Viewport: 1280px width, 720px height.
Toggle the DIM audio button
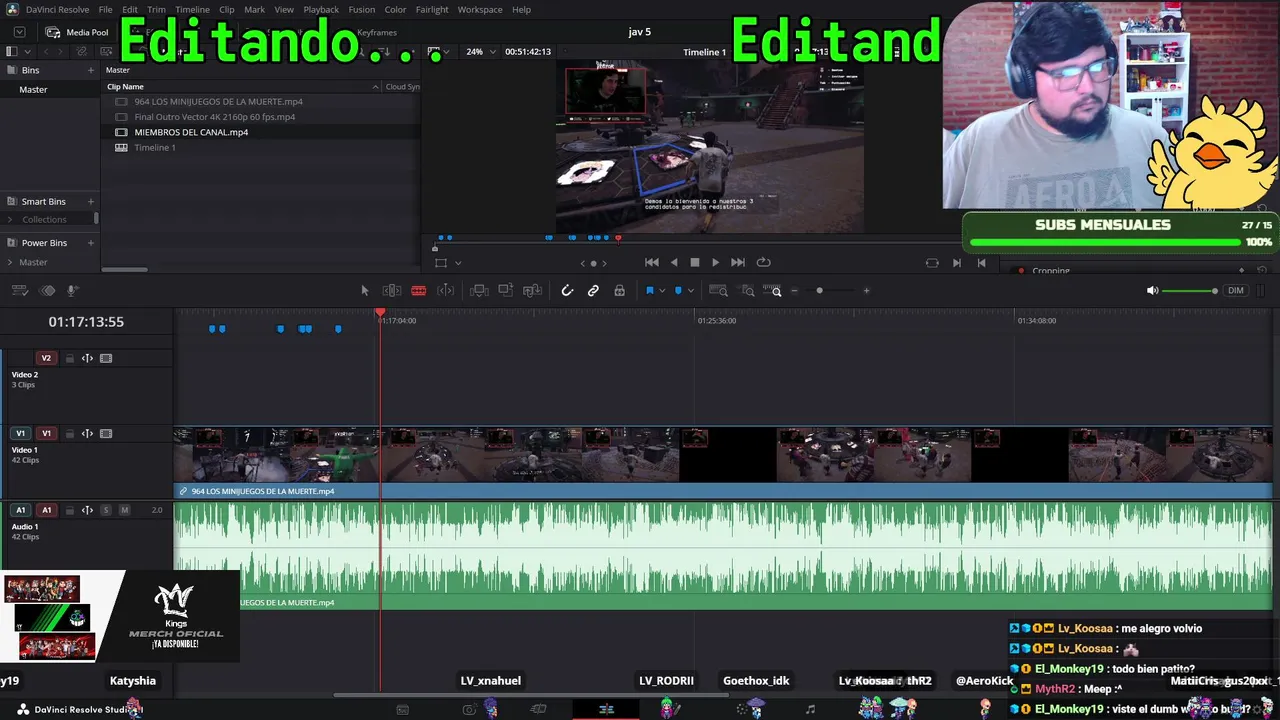pos(1236,291)
